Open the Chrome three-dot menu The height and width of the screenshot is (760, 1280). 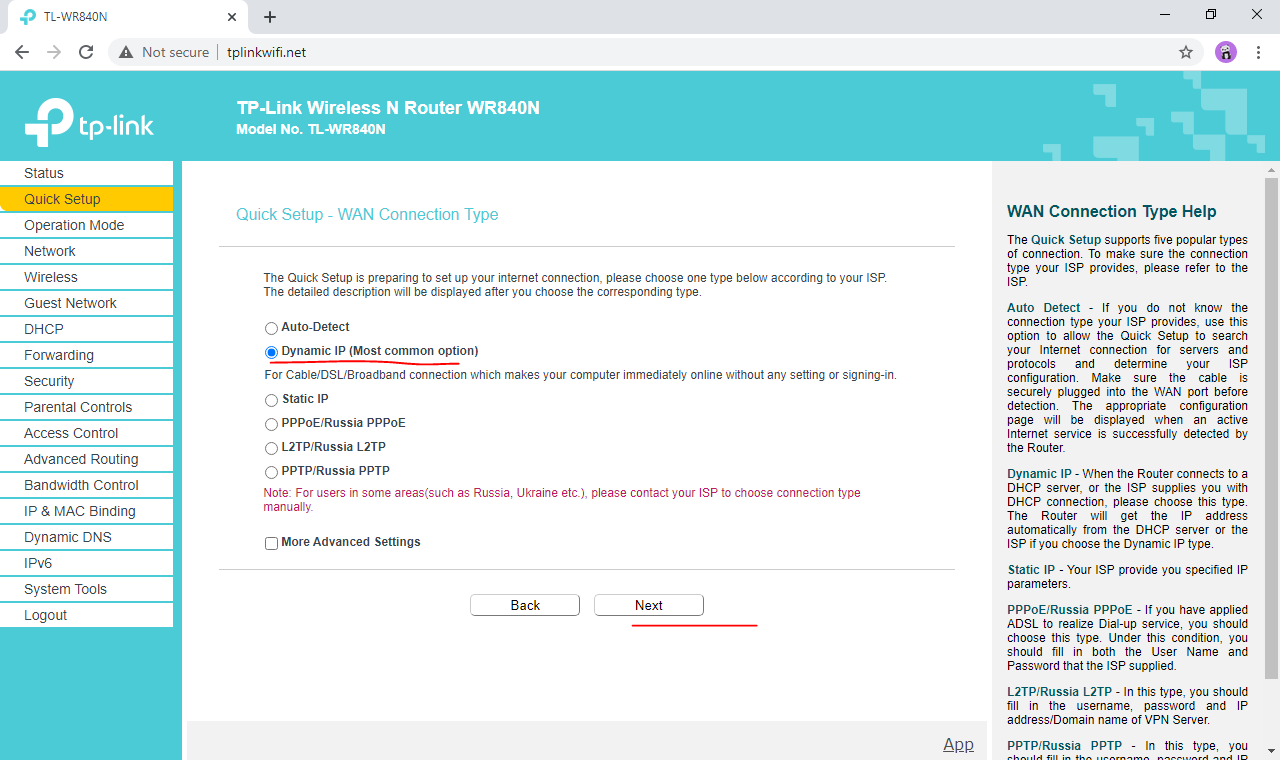tap(1258, 52)
